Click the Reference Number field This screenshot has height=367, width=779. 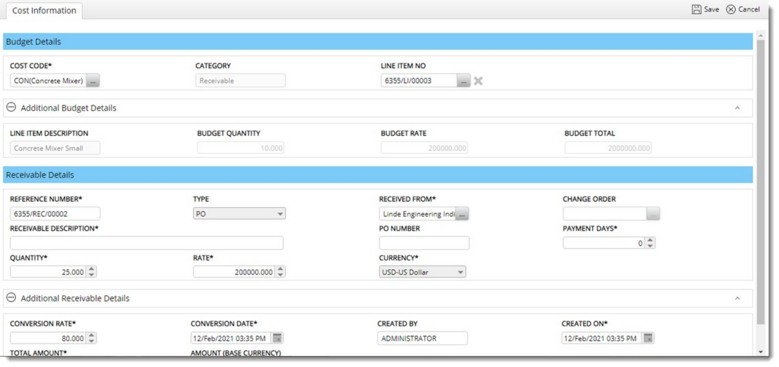pos(55,214)
